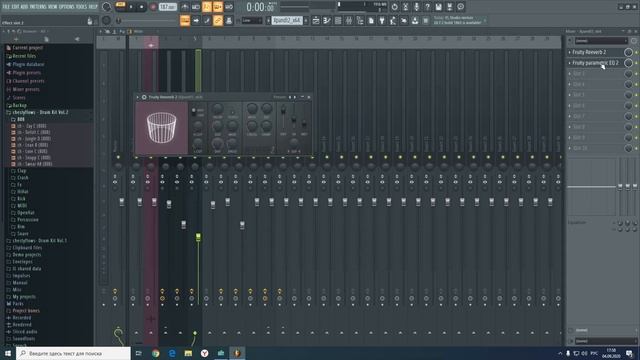Expand Mixer presets folder

coord(26,89)
